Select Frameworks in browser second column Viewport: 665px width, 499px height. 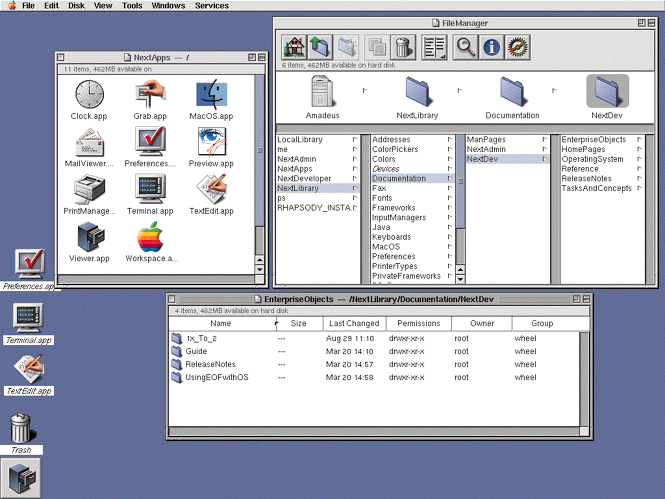pos(412,208)
